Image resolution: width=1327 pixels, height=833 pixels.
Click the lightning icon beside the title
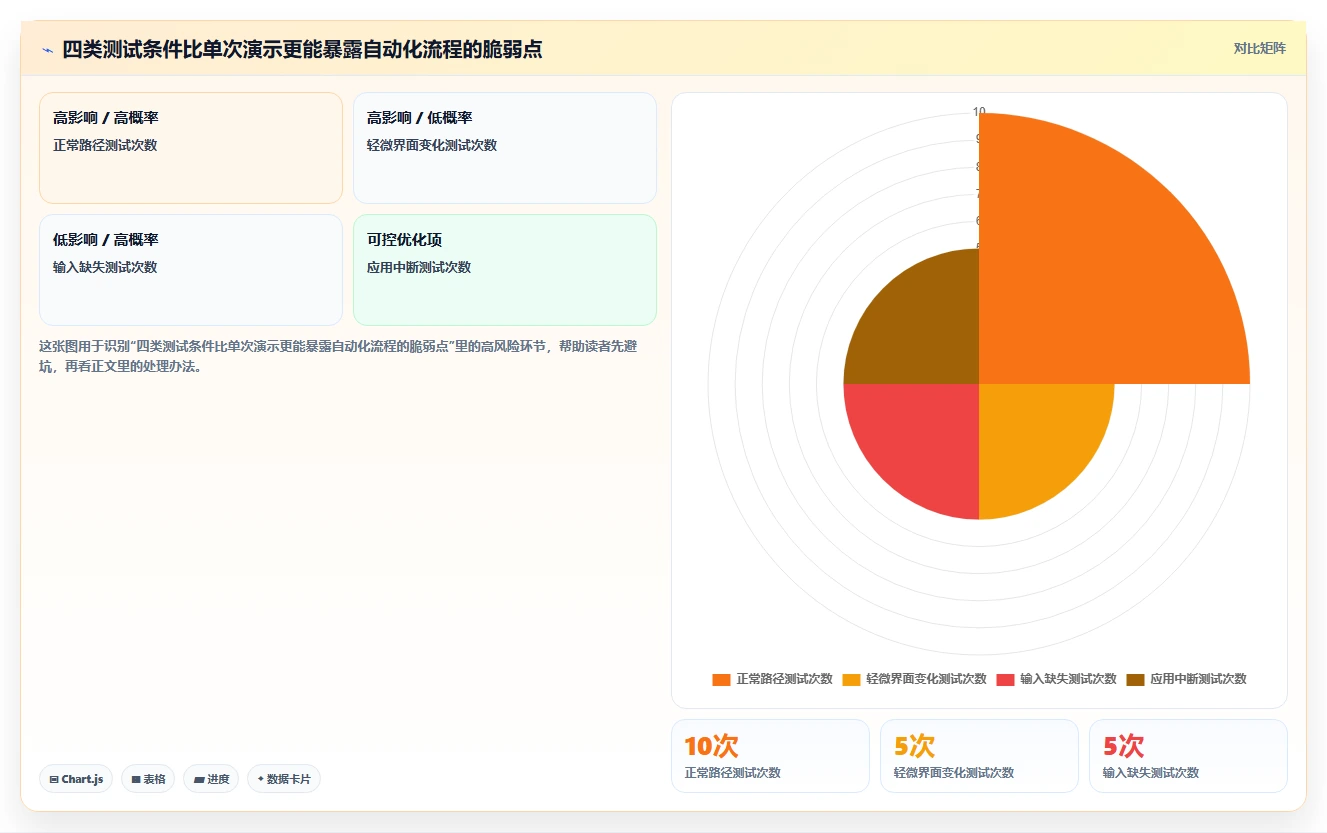tap(47, 49)
